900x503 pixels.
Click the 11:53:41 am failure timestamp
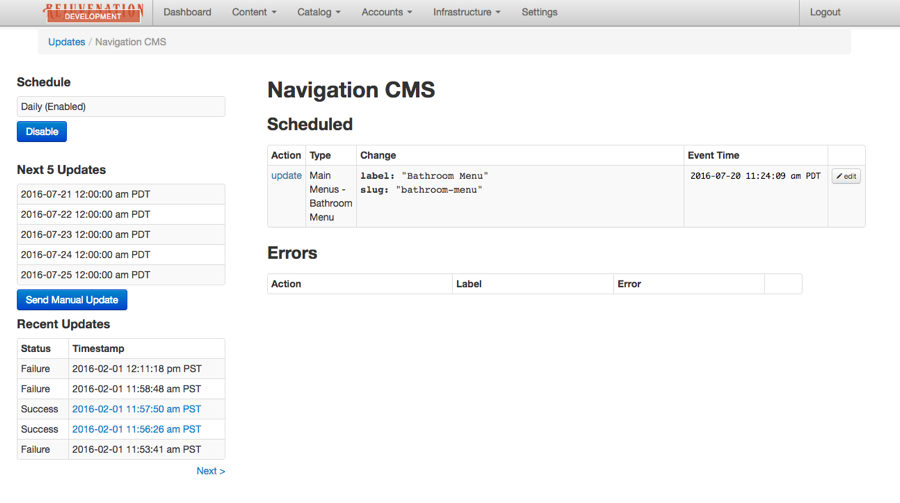click(137, 450)
